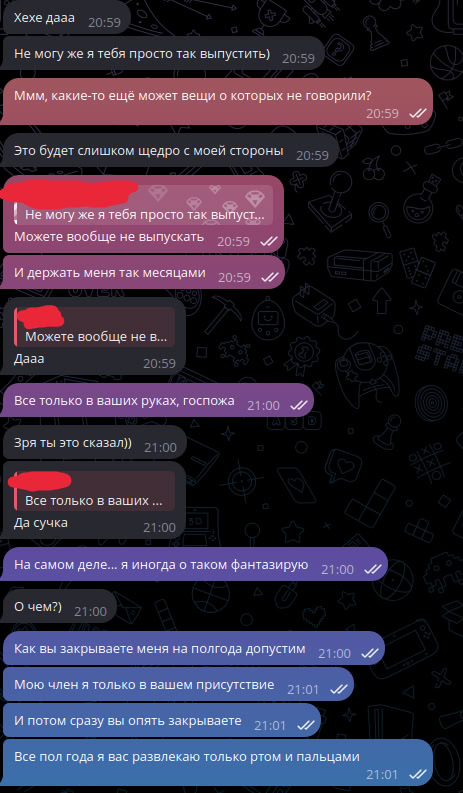
Task: Open quoted reply "Не могу же я тебя просто так выпуст..."
Action: [x=144, y=205]
